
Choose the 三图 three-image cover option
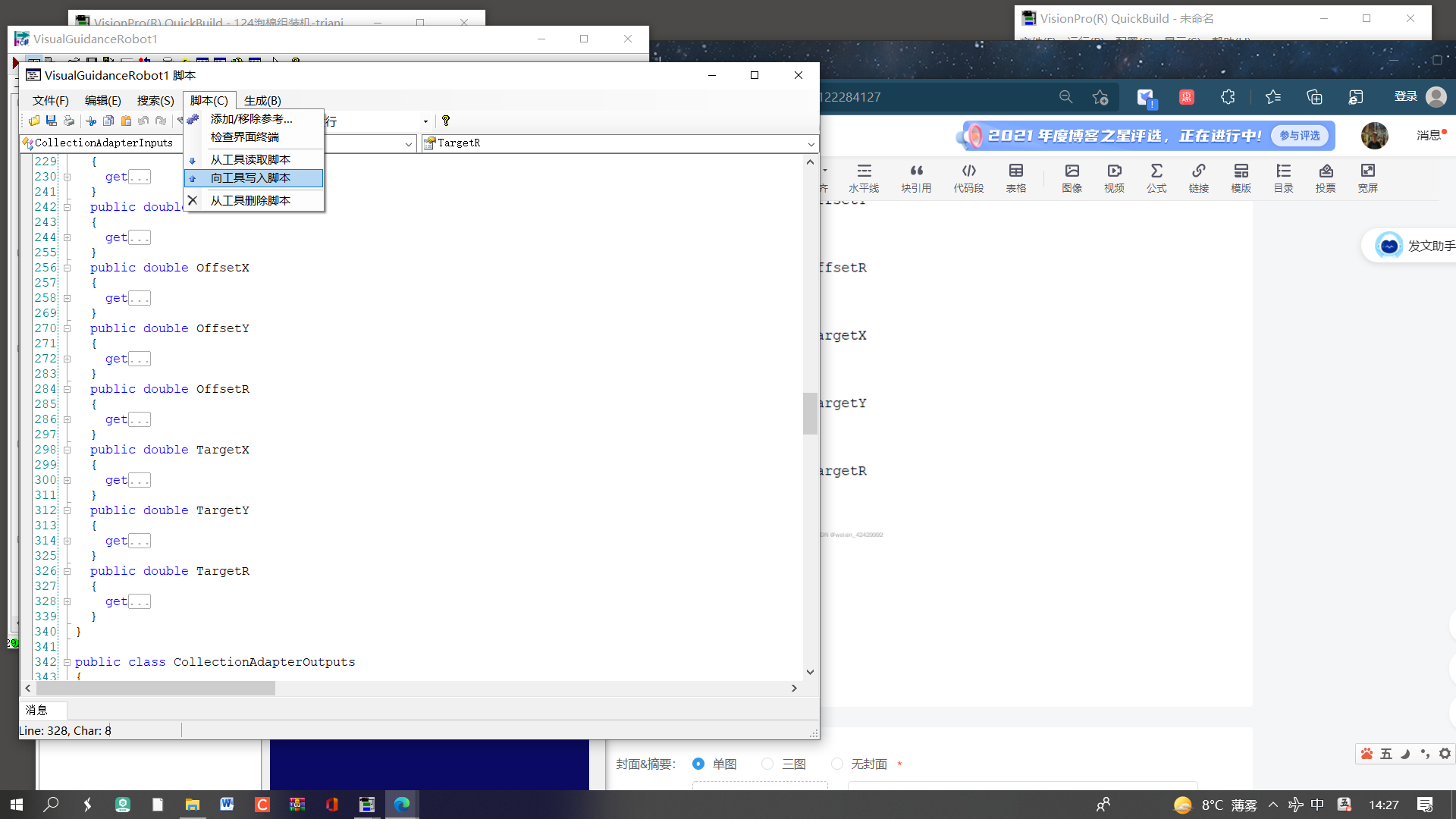coord(767,764)
